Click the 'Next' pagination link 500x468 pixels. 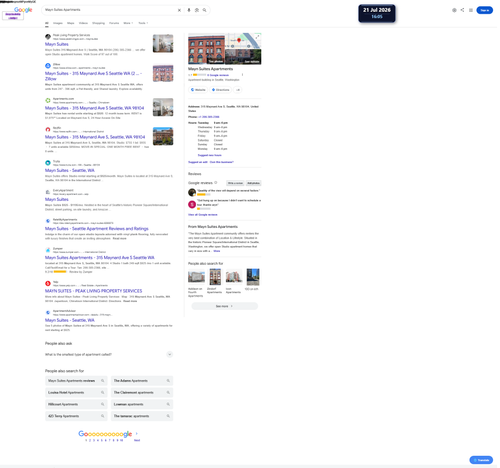pyautogui.click(x=138, y=441)
